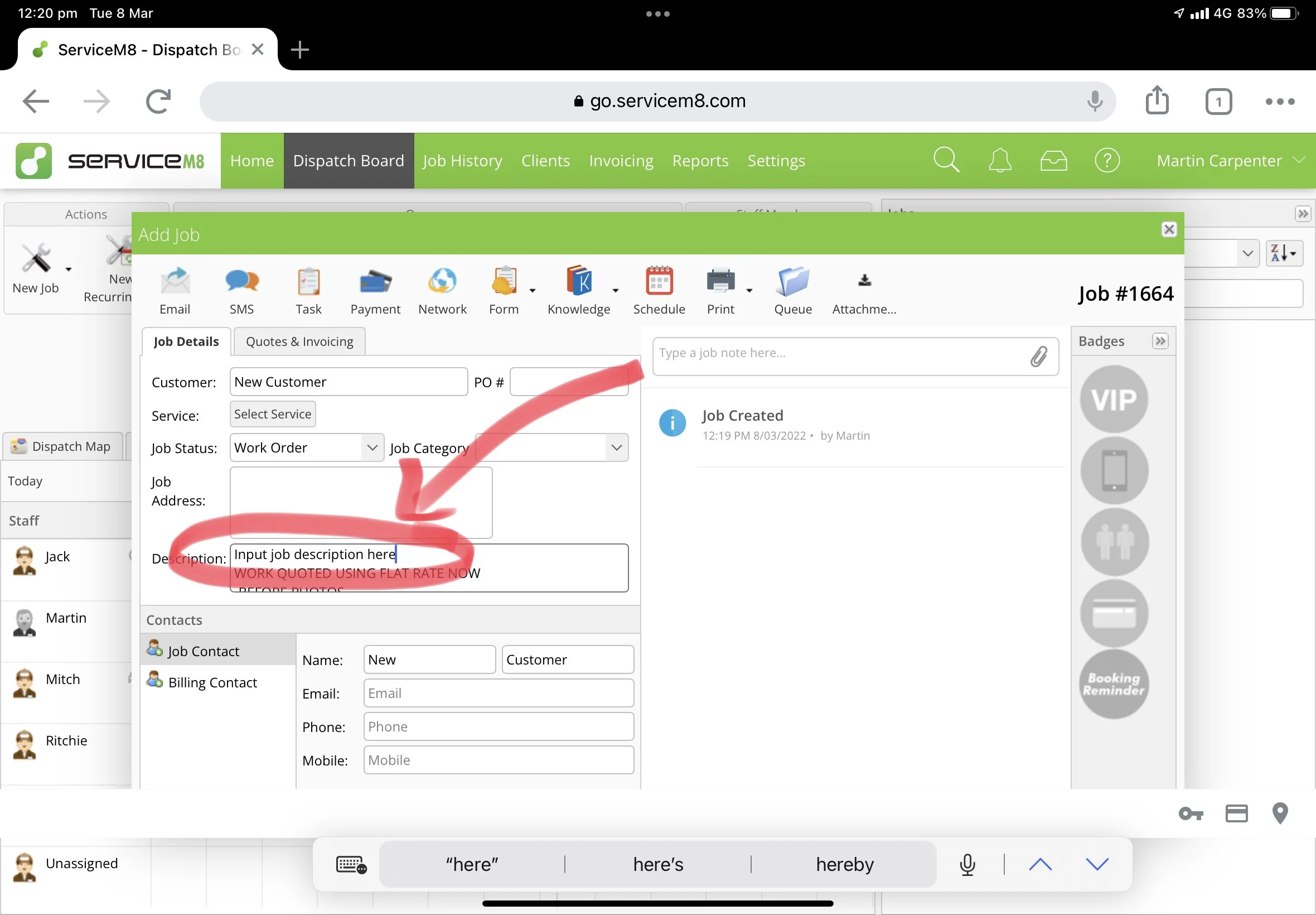The height and width of the screenshot is (915, 1316).
Task: Add job to Queue folder icon
Action: [x=793, y=282]
